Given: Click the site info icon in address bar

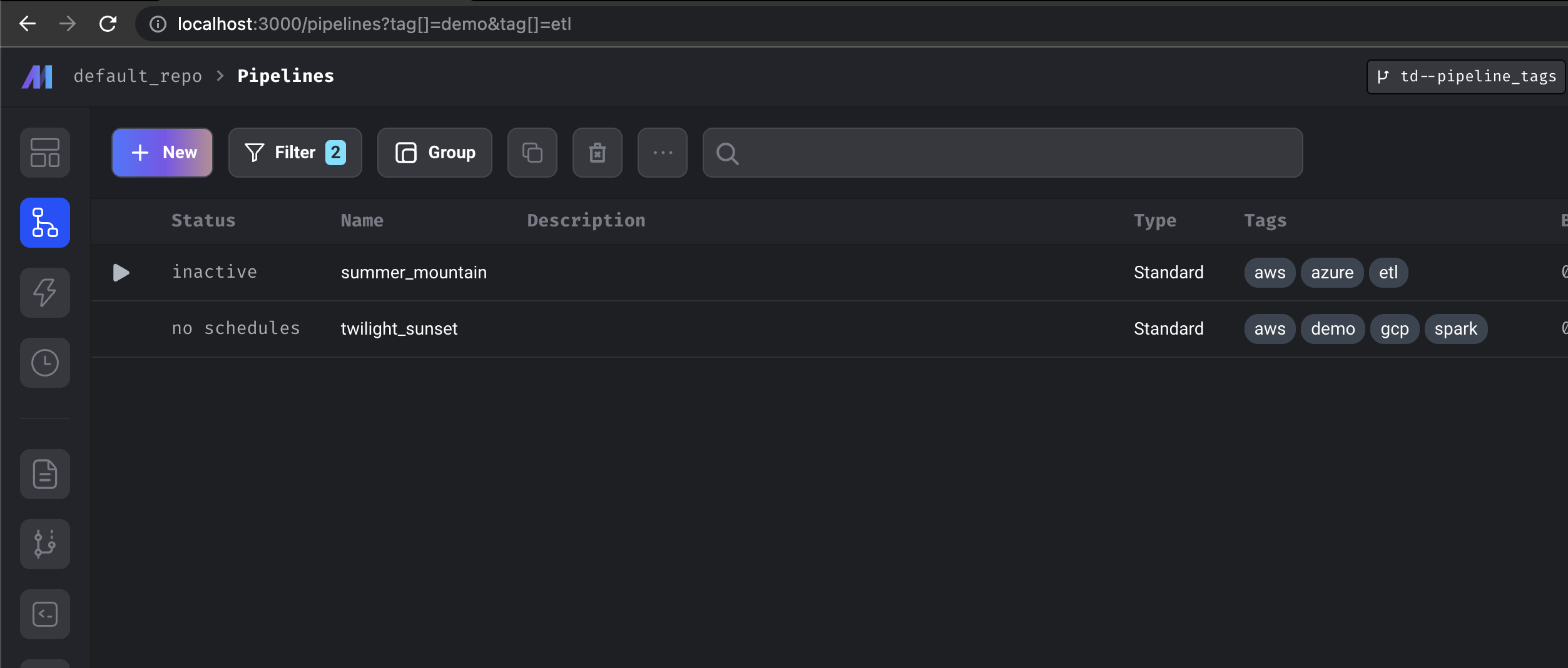Looking at the screenshot, I should point(158,24).
